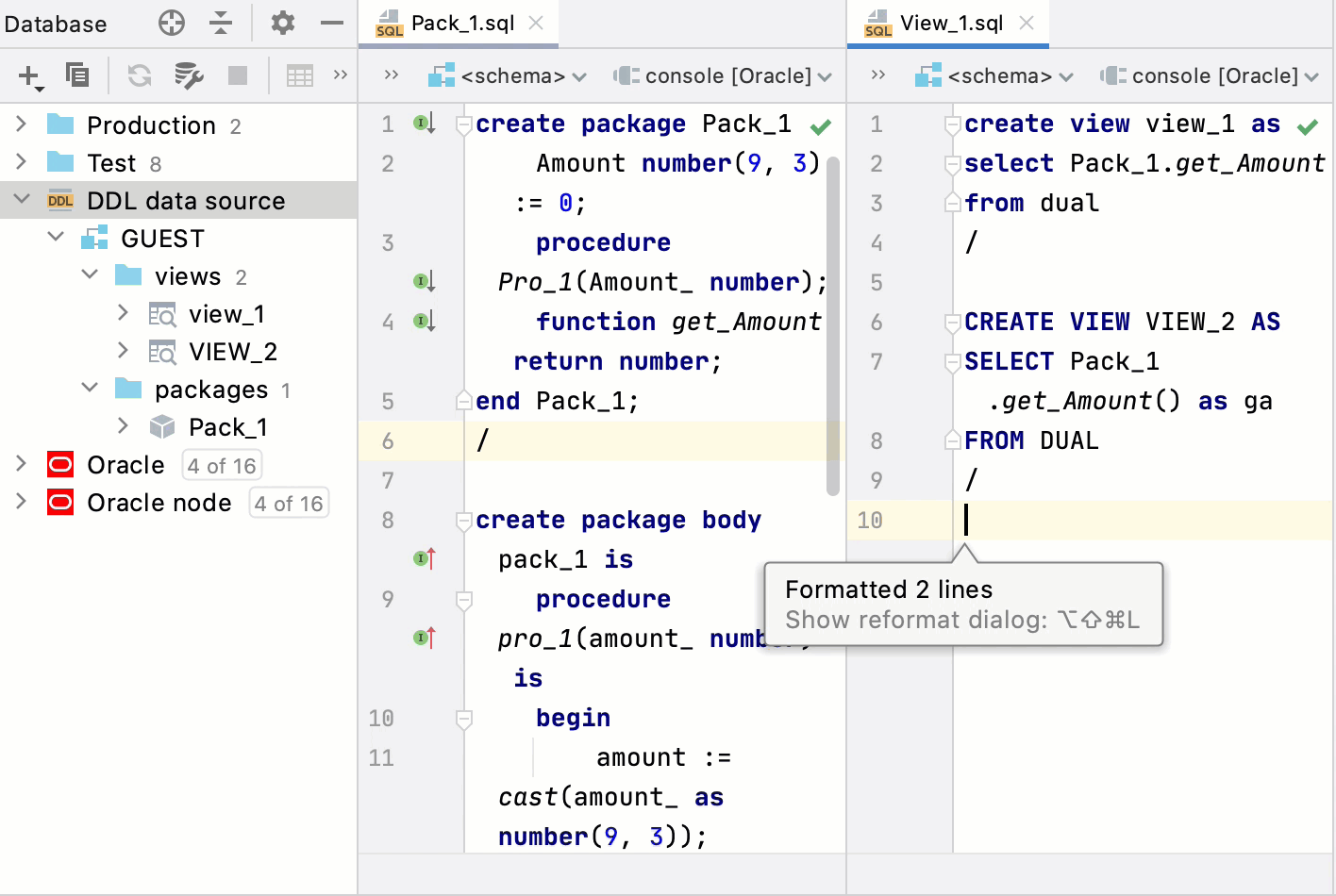Open the console [Oracle] dropdown in View_1.sql pane
The width and height of the screenshot is (1336, 896).
click(1211, 75)
